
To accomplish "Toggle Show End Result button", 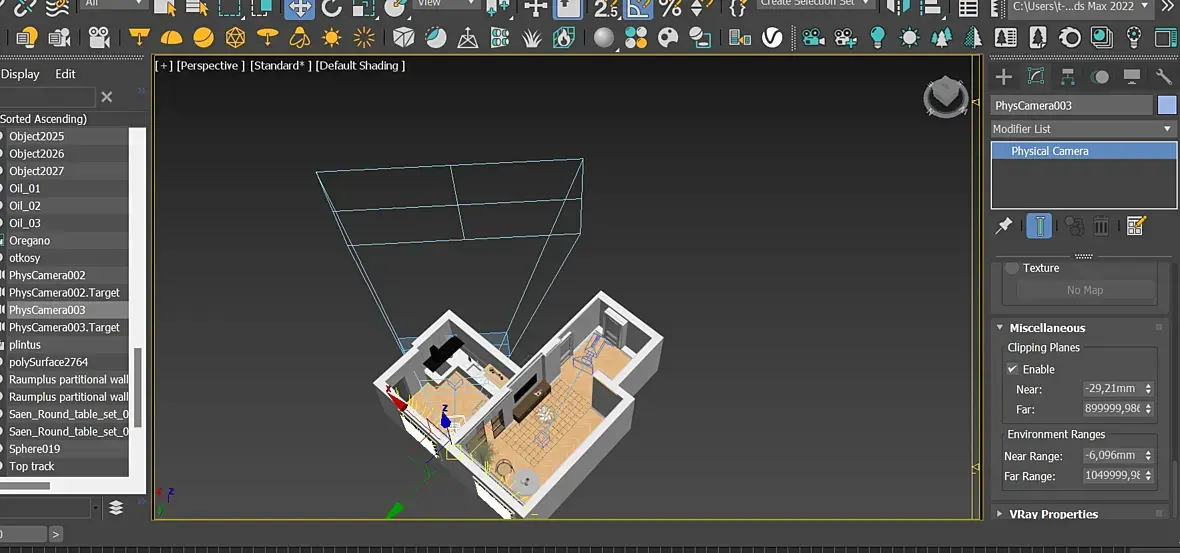I will click(x=1039, y=226).
